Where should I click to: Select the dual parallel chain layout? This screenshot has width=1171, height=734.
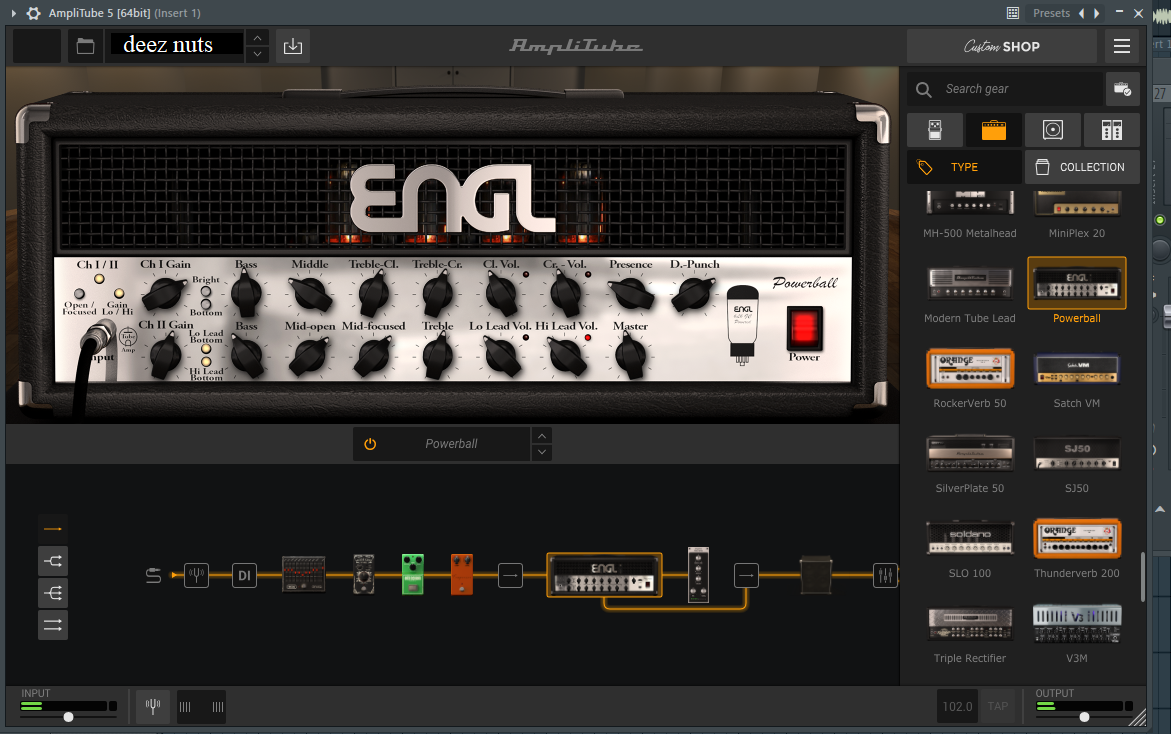coord(53,625)
